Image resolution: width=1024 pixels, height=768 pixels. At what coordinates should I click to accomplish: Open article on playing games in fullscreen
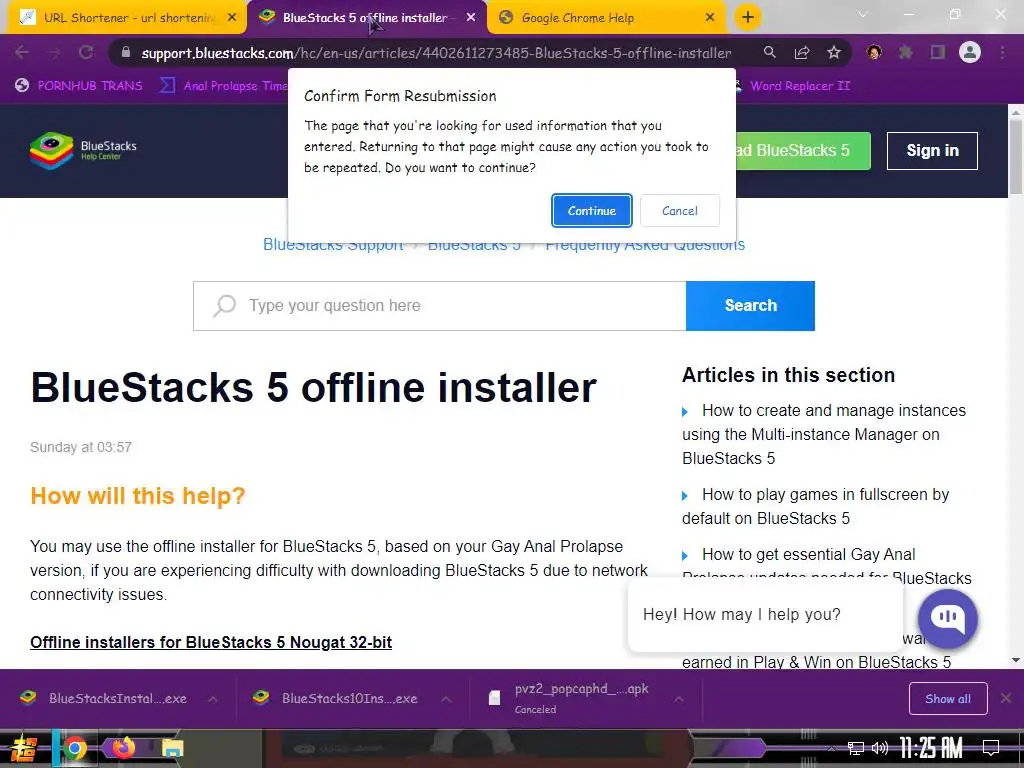pyautogui.click(x=815, y=506)
